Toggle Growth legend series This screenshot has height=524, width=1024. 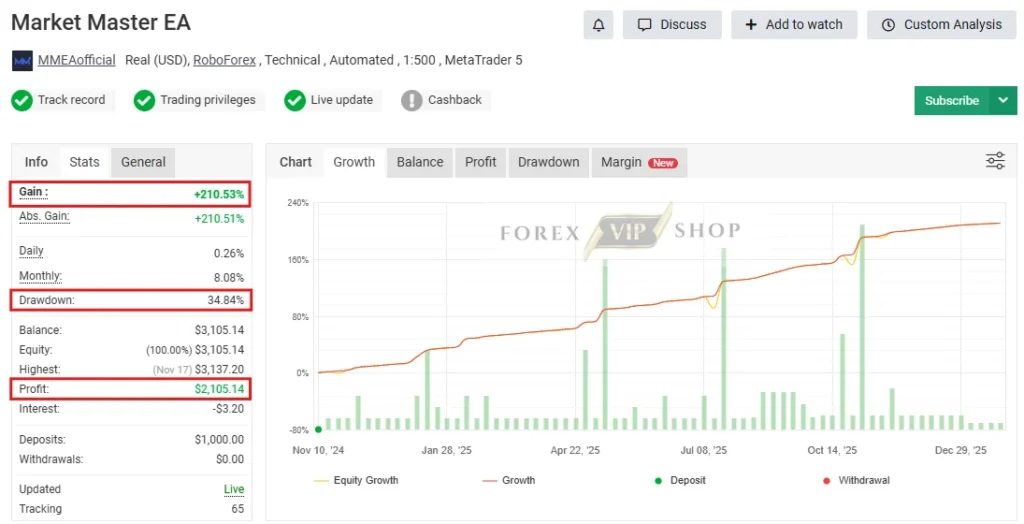pos(509,480)
